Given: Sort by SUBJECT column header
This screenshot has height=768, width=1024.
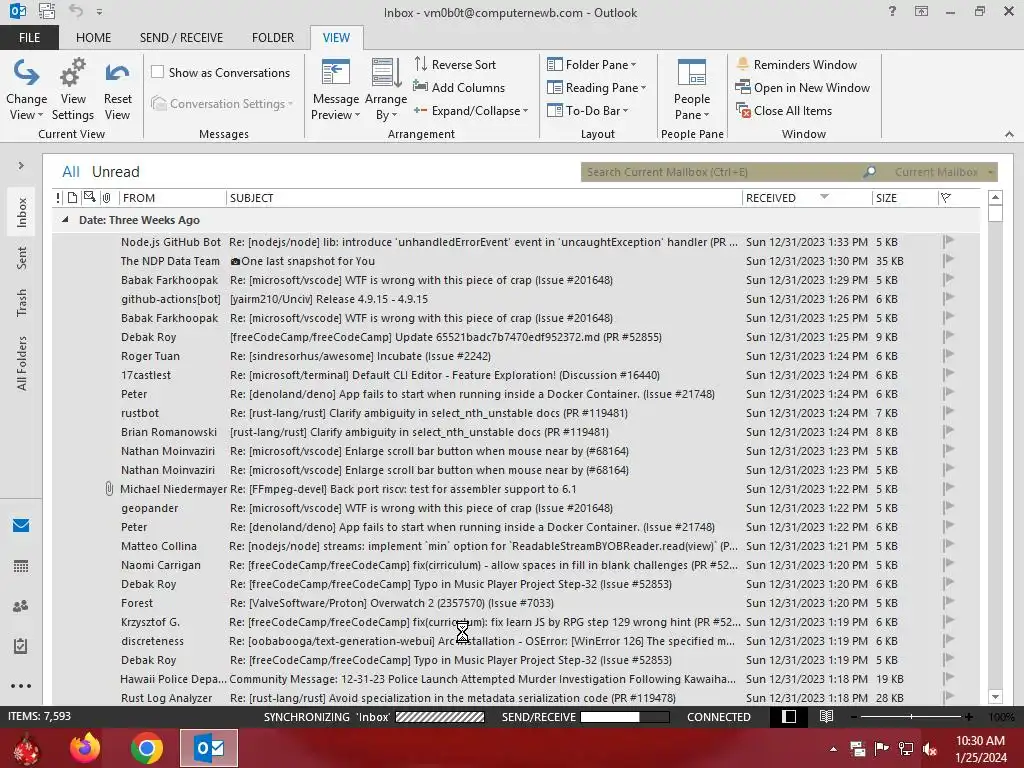Looking at the screenshot, I should point(484,198).
